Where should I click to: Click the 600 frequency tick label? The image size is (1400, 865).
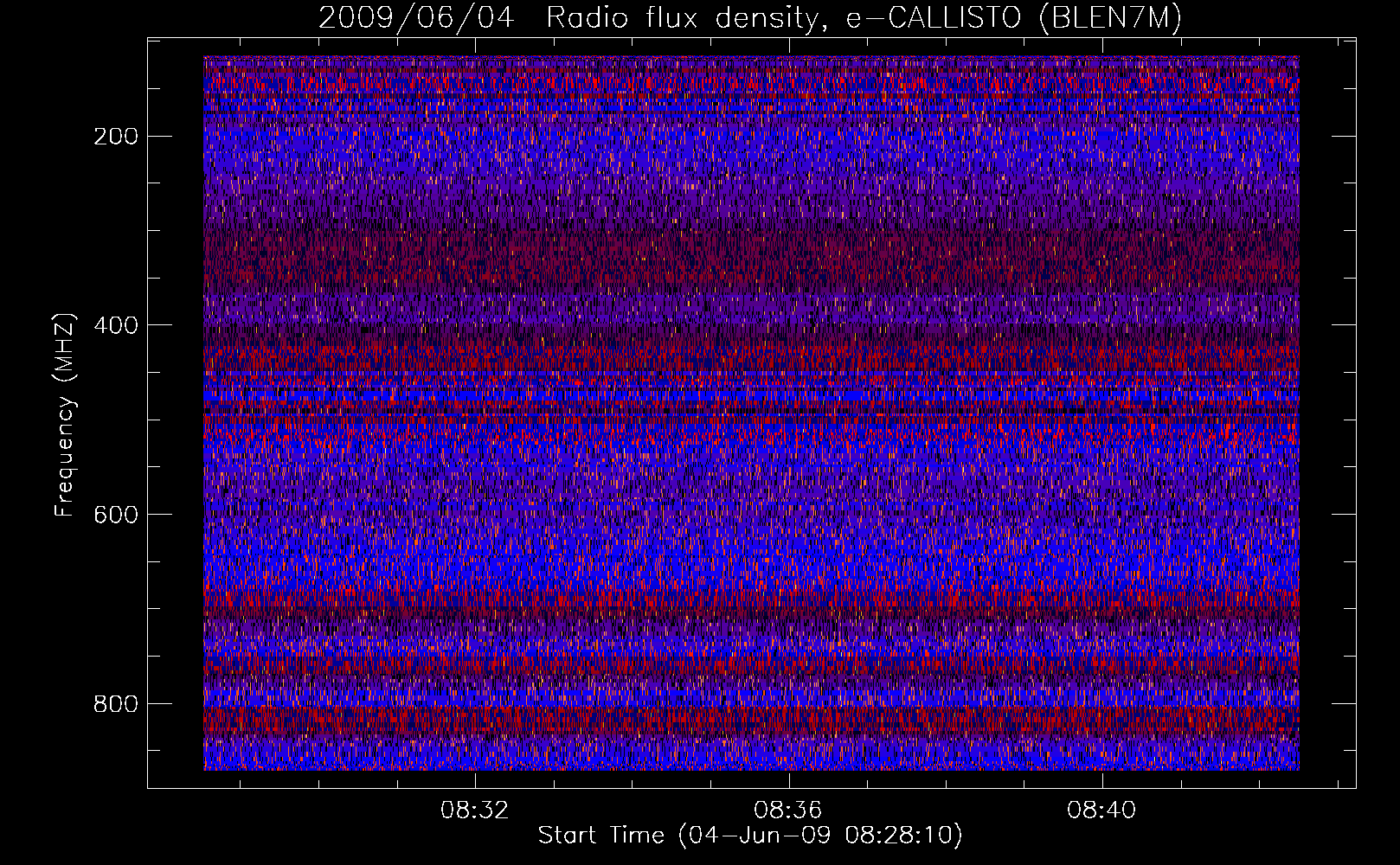pyautogui.click(x=115, y=515)
